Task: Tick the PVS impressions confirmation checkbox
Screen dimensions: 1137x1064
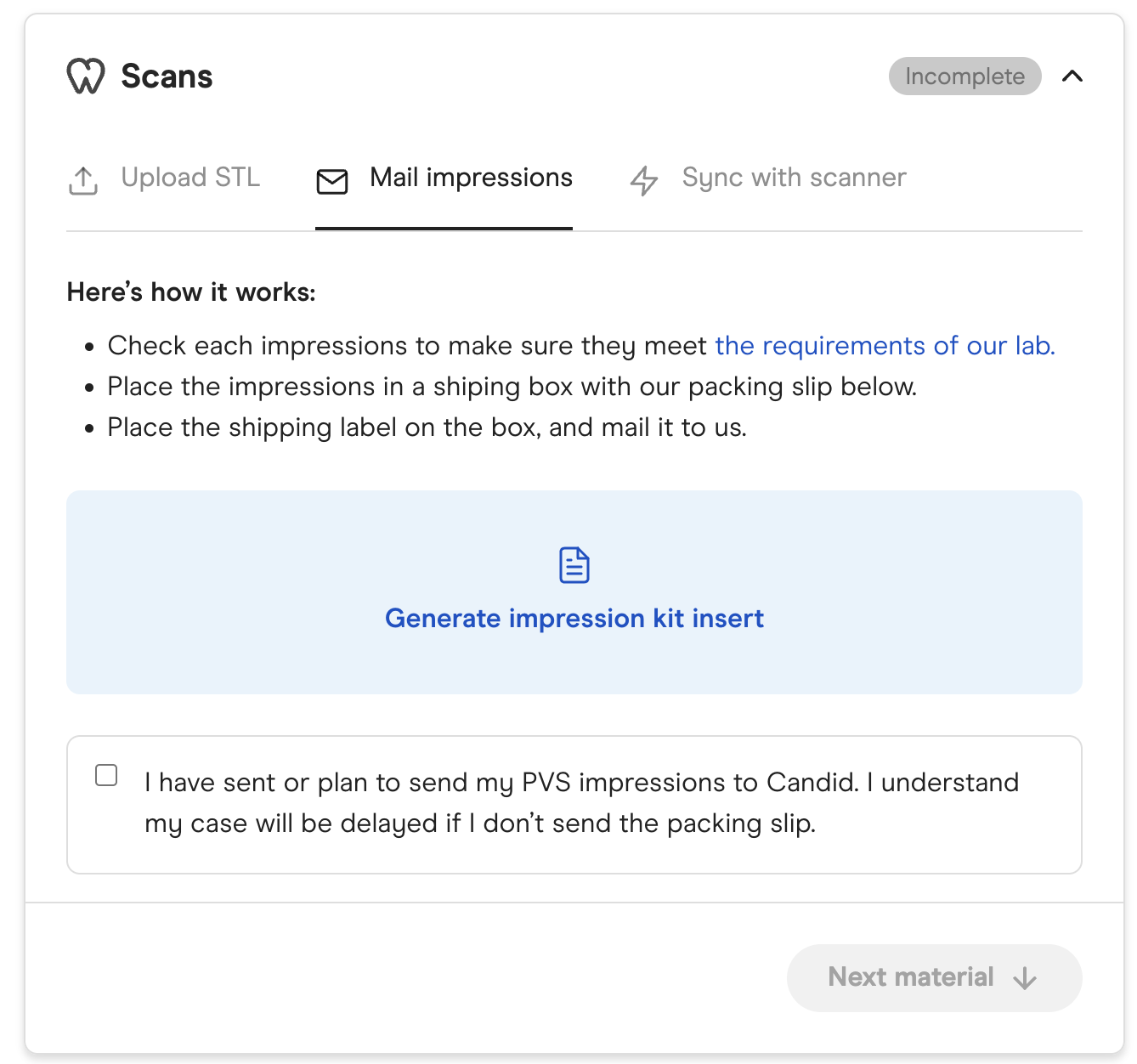Action: coord(106,775)
